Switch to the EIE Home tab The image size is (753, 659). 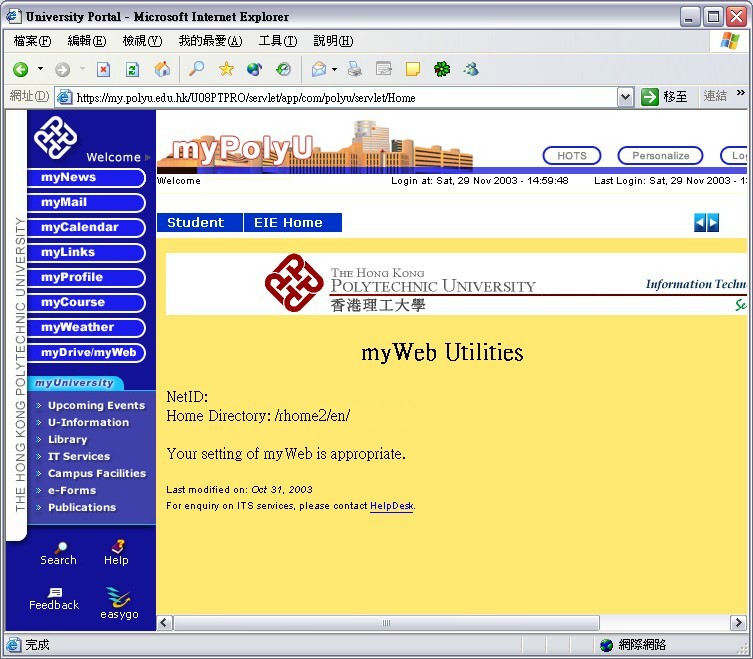(x=293, y=222)
